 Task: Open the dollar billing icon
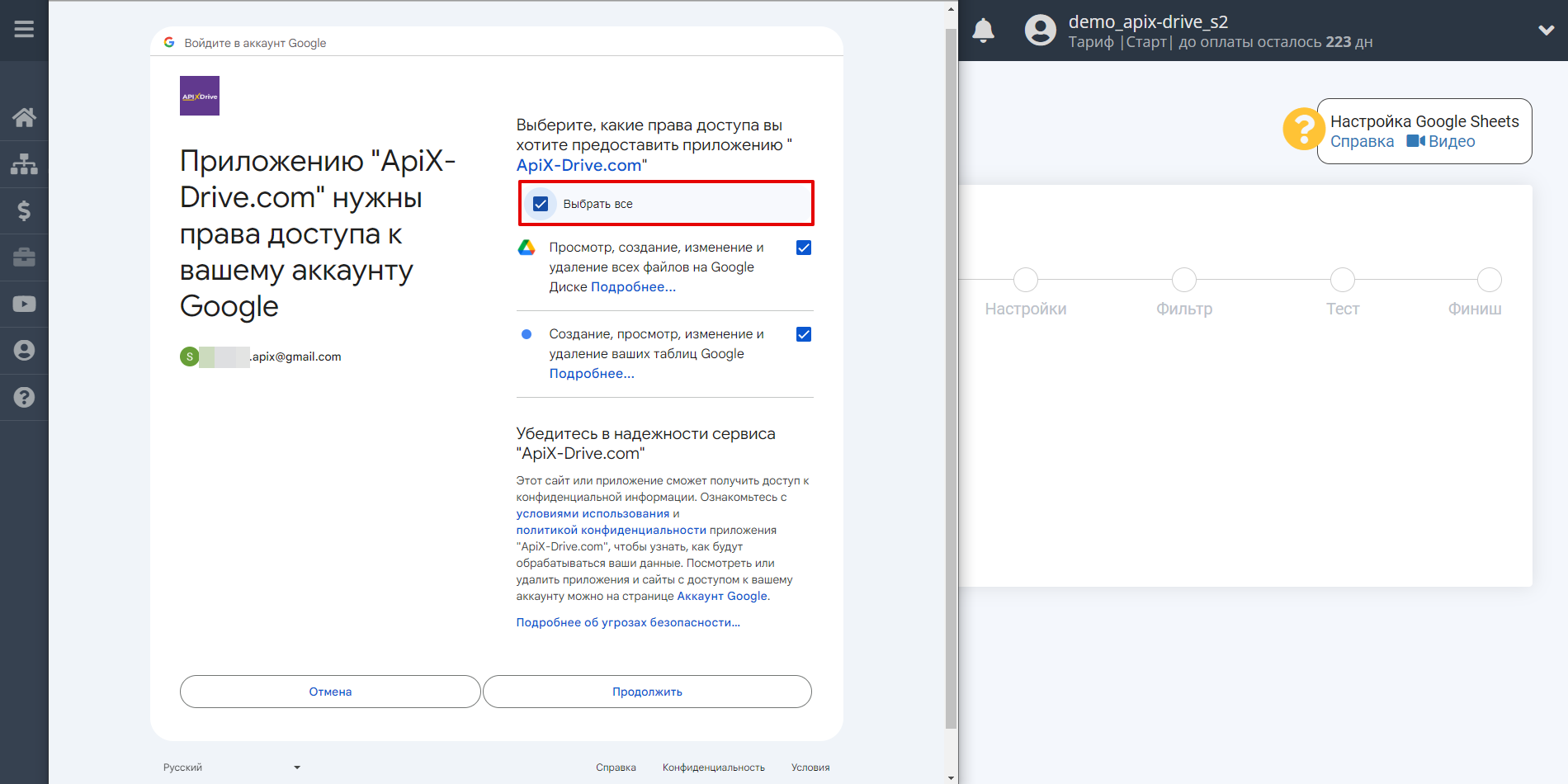point(24,210)
